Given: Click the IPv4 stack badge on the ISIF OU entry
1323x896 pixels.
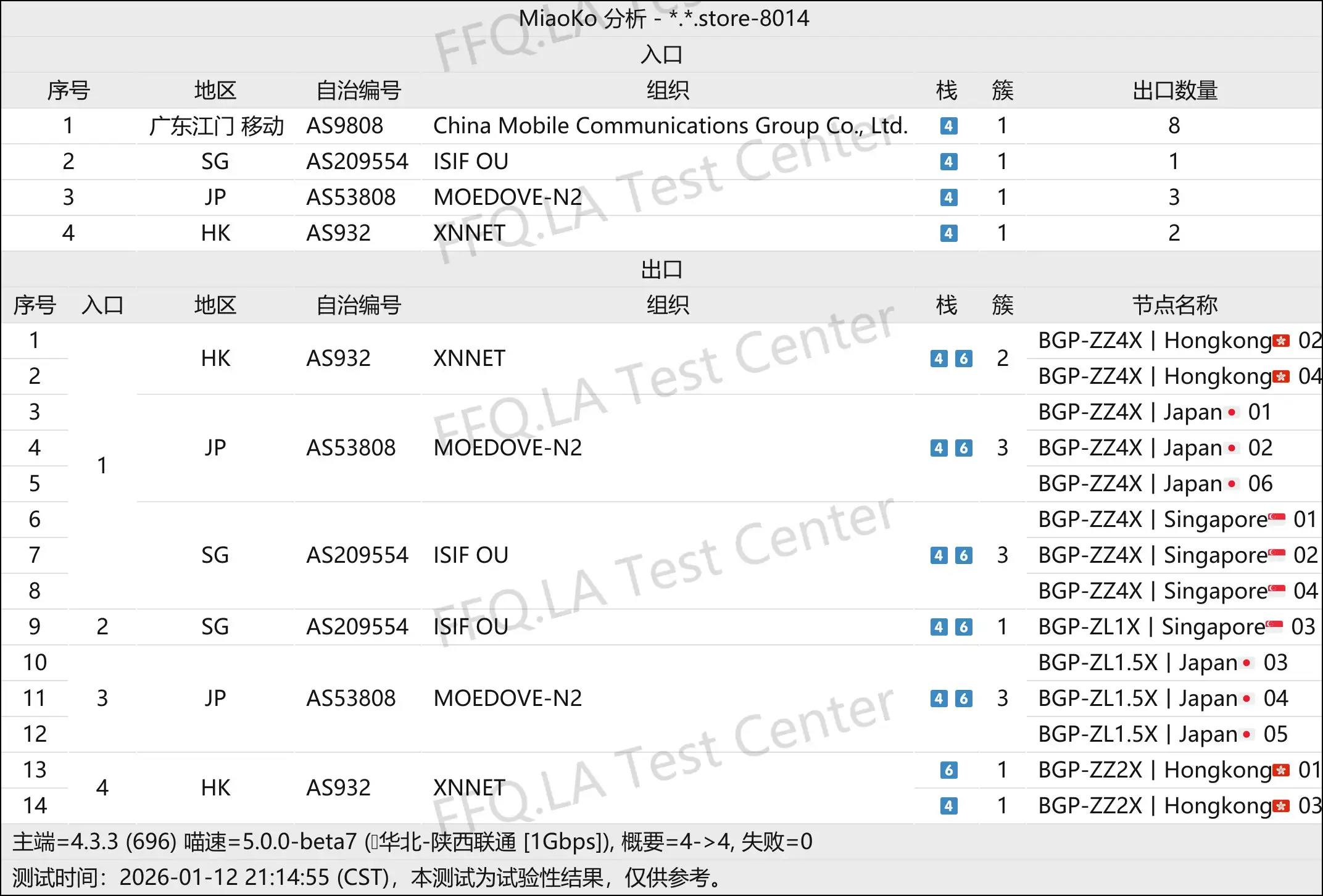Looking at the screenshot, I should pyautogui.click(x=948, y=162).
